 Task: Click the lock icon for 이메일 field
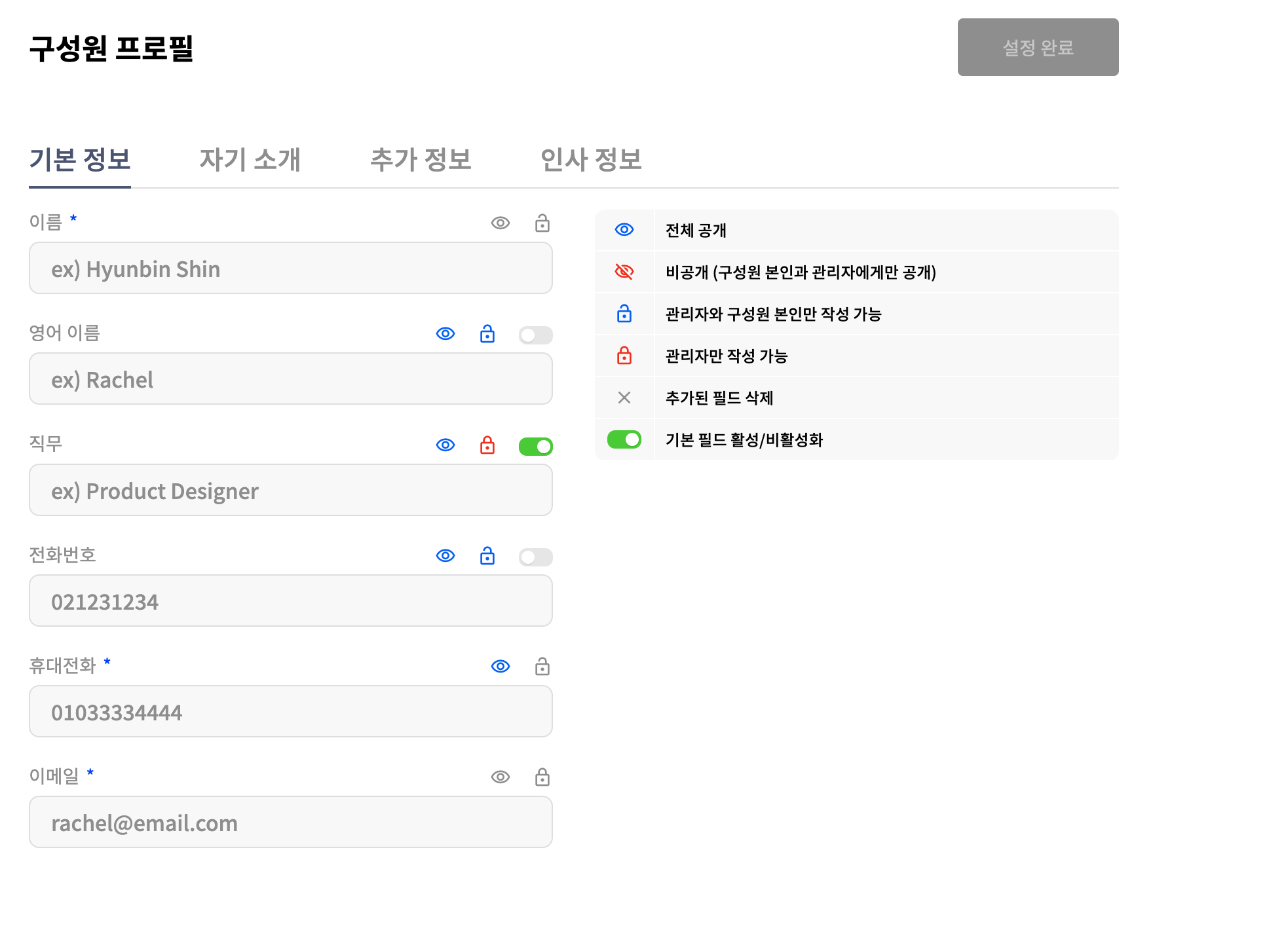pos(542,777)
